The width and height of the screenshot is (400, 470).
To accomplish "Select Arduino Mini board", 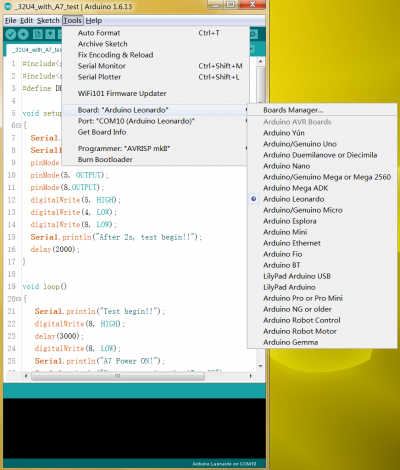I will coord(322,232).
